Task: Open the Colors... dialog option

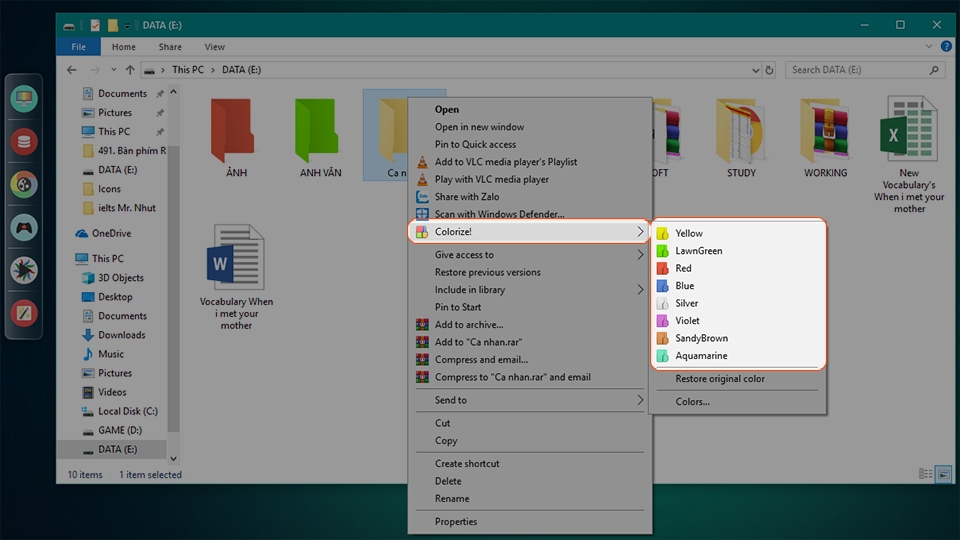Action: 692,402
